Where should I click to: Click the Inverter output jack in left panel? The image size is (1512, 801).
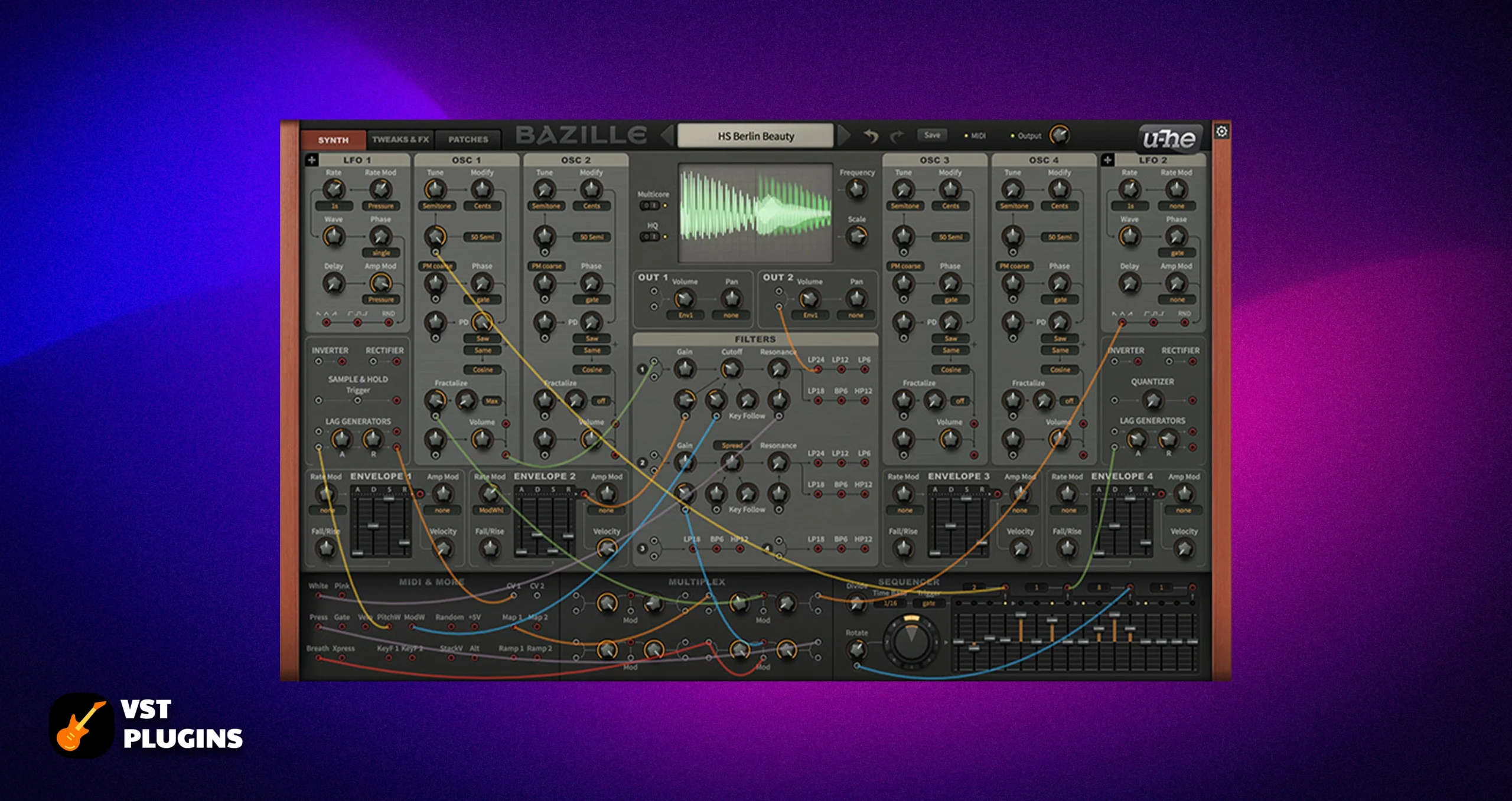(341, 361)
